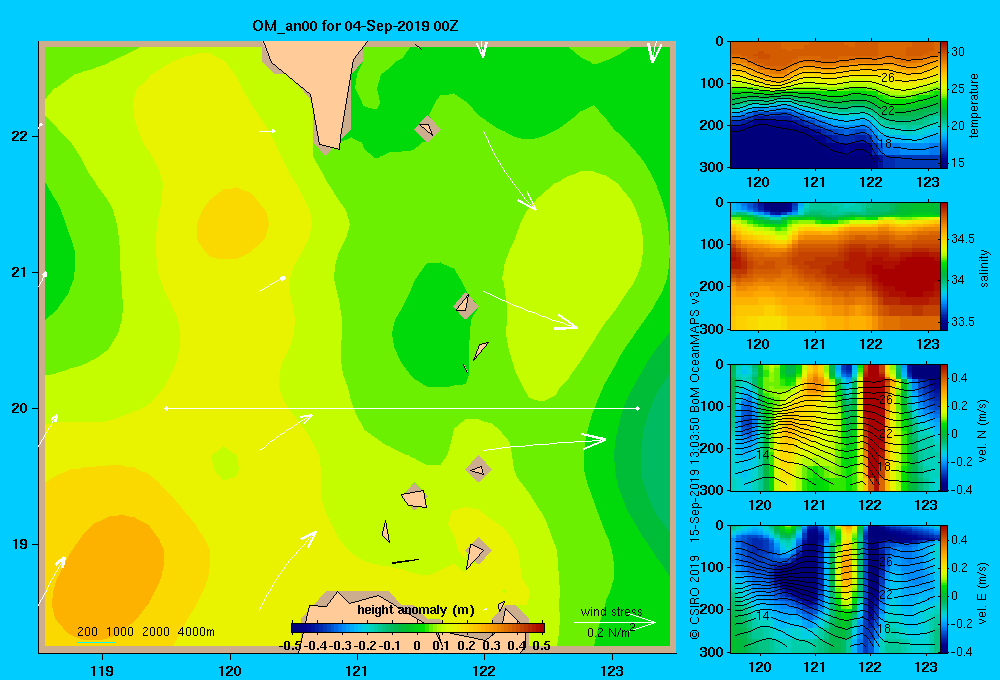
Task: Click the 'wind stress' legend label
Action: [611, 611]
